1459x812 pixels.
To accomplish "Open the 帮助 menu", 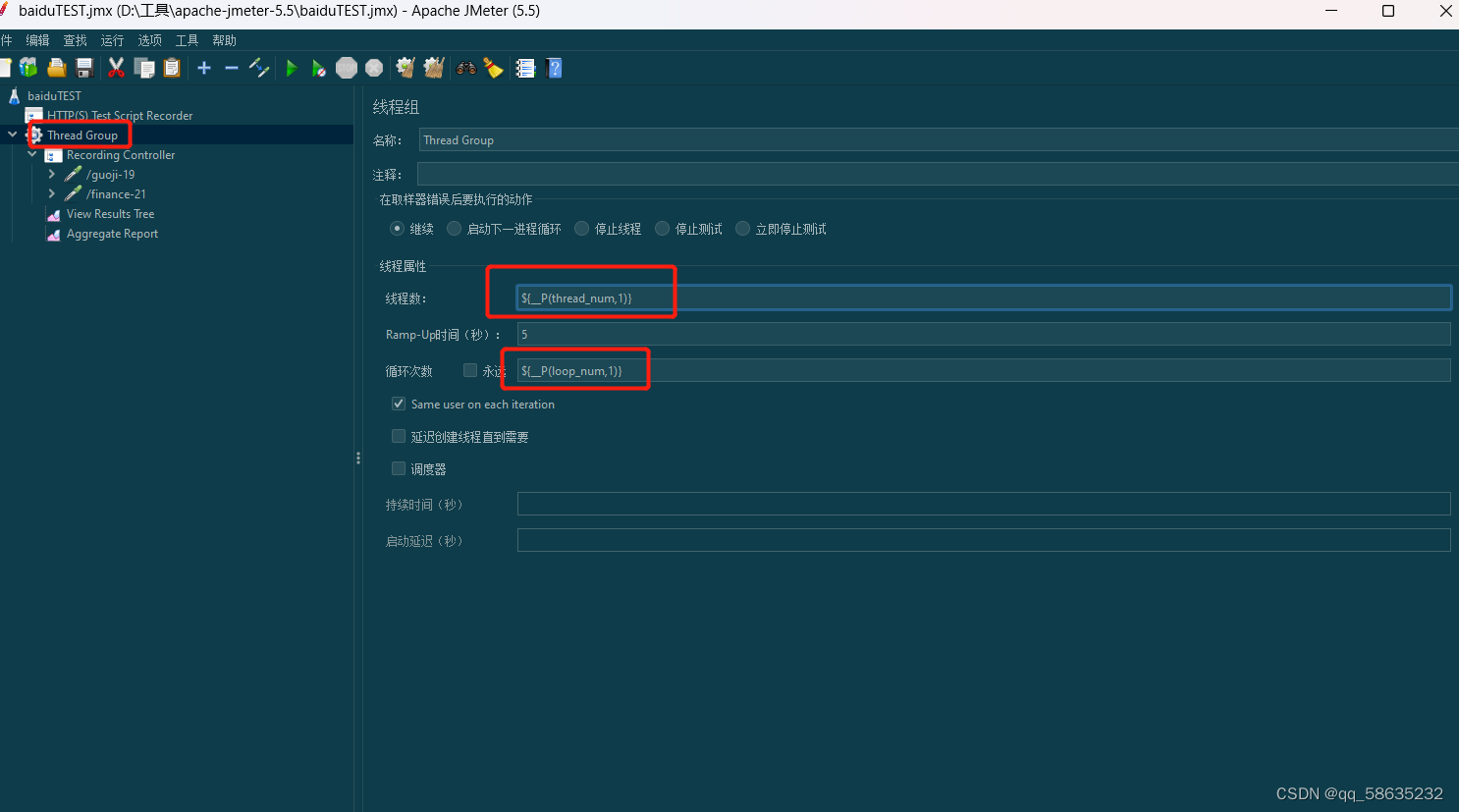I will [224, 40].
